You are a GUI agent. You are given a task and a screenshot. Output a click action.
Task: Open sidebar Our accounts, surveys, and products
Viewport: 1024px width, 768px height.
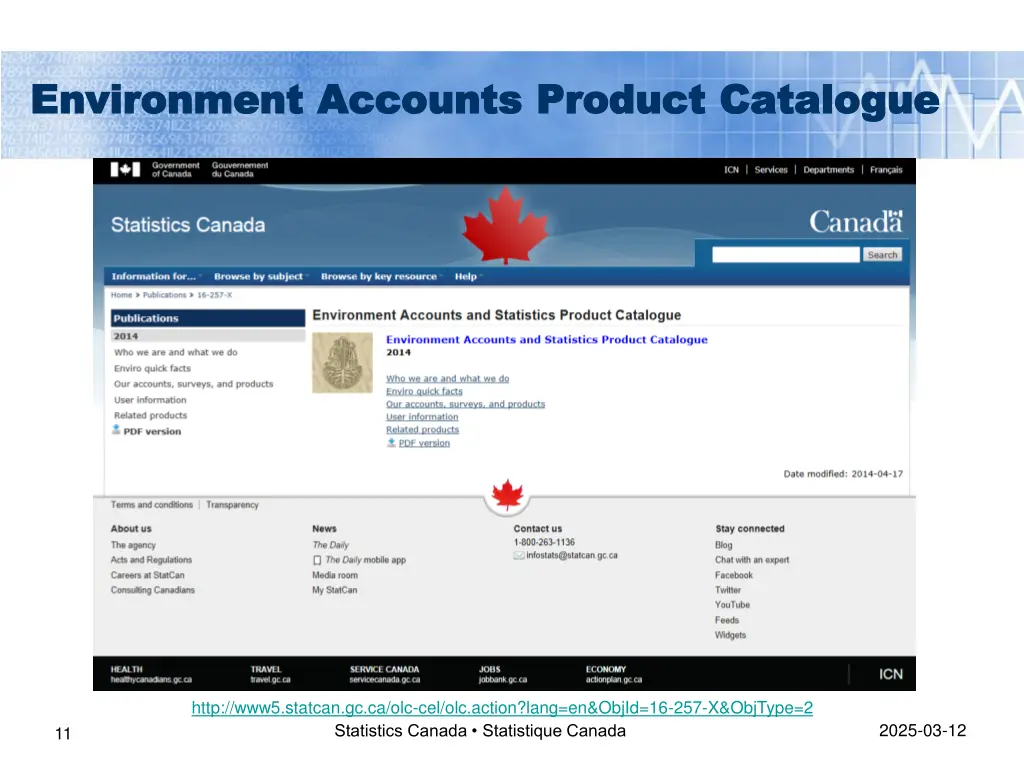pyautogui.click(x=193, y=384)
